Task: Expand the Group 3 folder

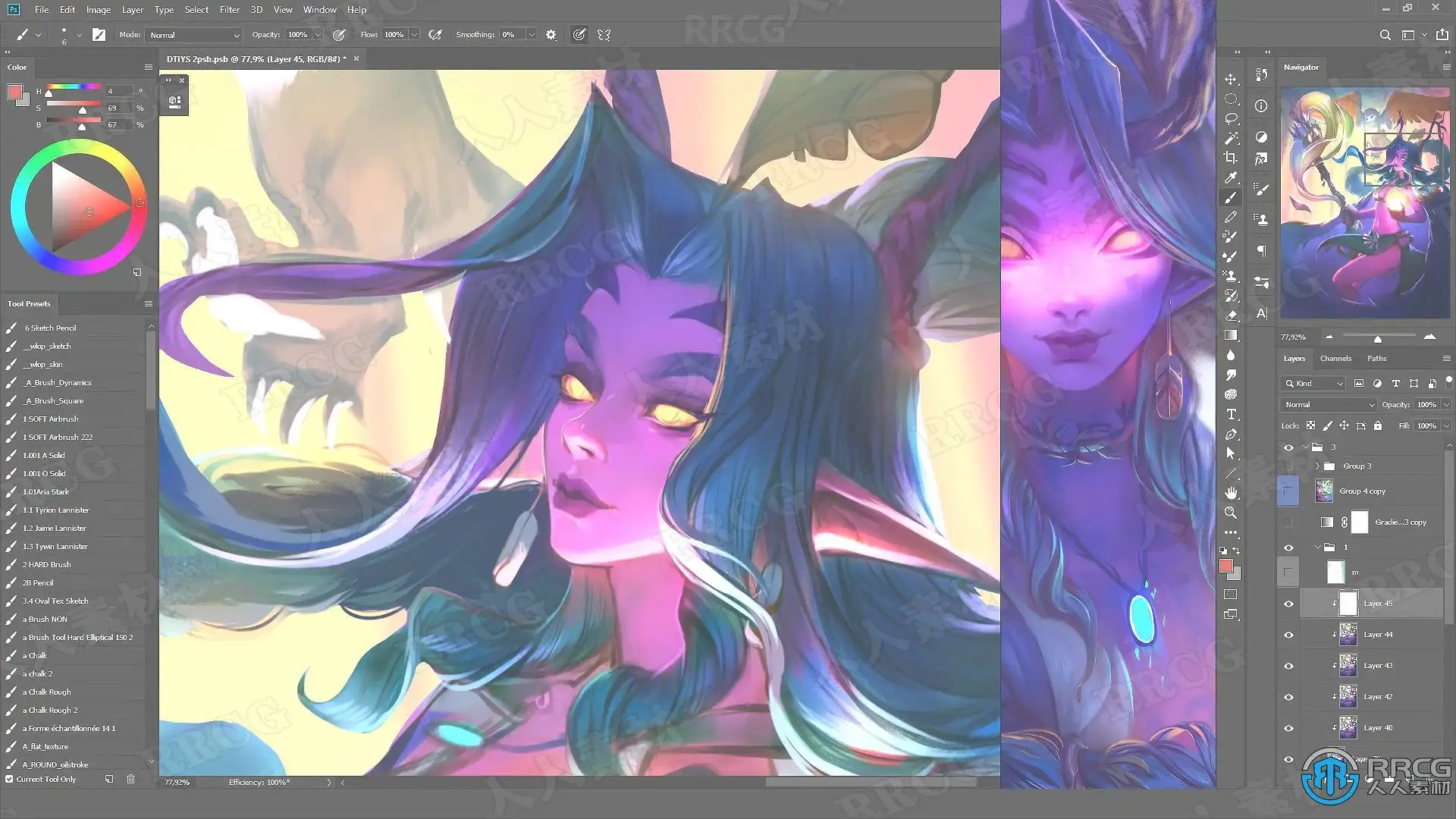Action: click(1318, 466)
